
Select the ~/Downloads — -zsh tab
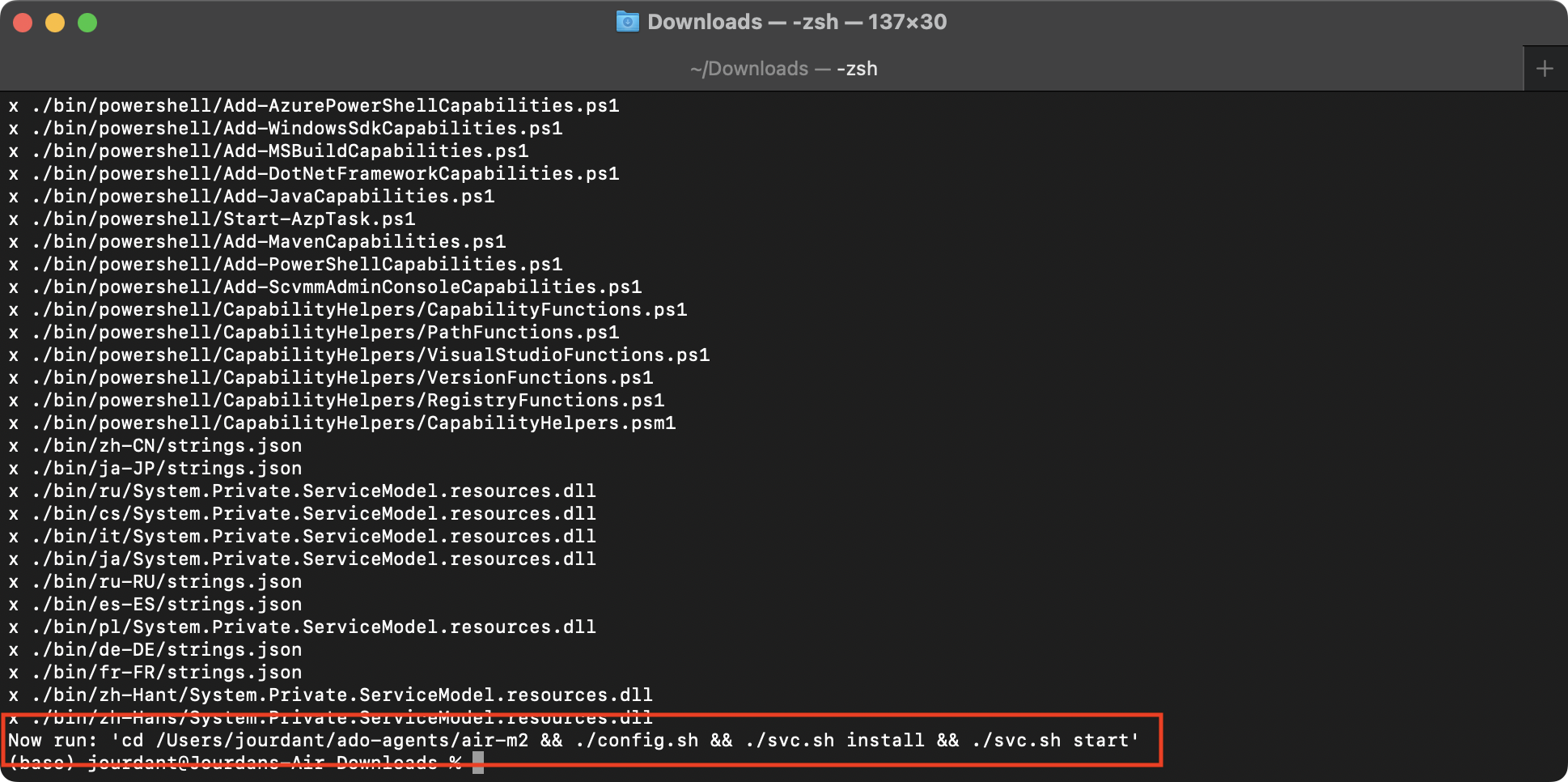pyautogui.click(x=783, y=69)
